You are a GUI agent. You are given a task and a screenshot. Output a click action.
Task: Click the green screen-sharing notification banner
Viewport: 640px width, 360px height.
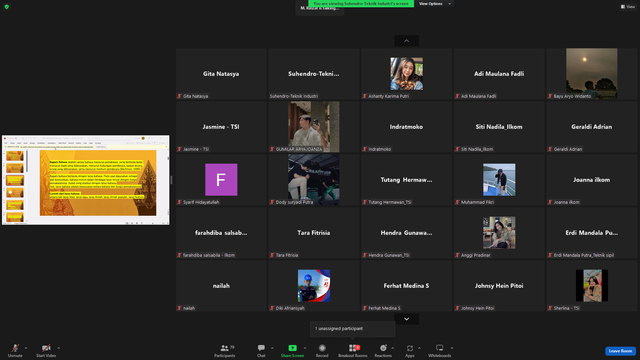click(361, 4)
